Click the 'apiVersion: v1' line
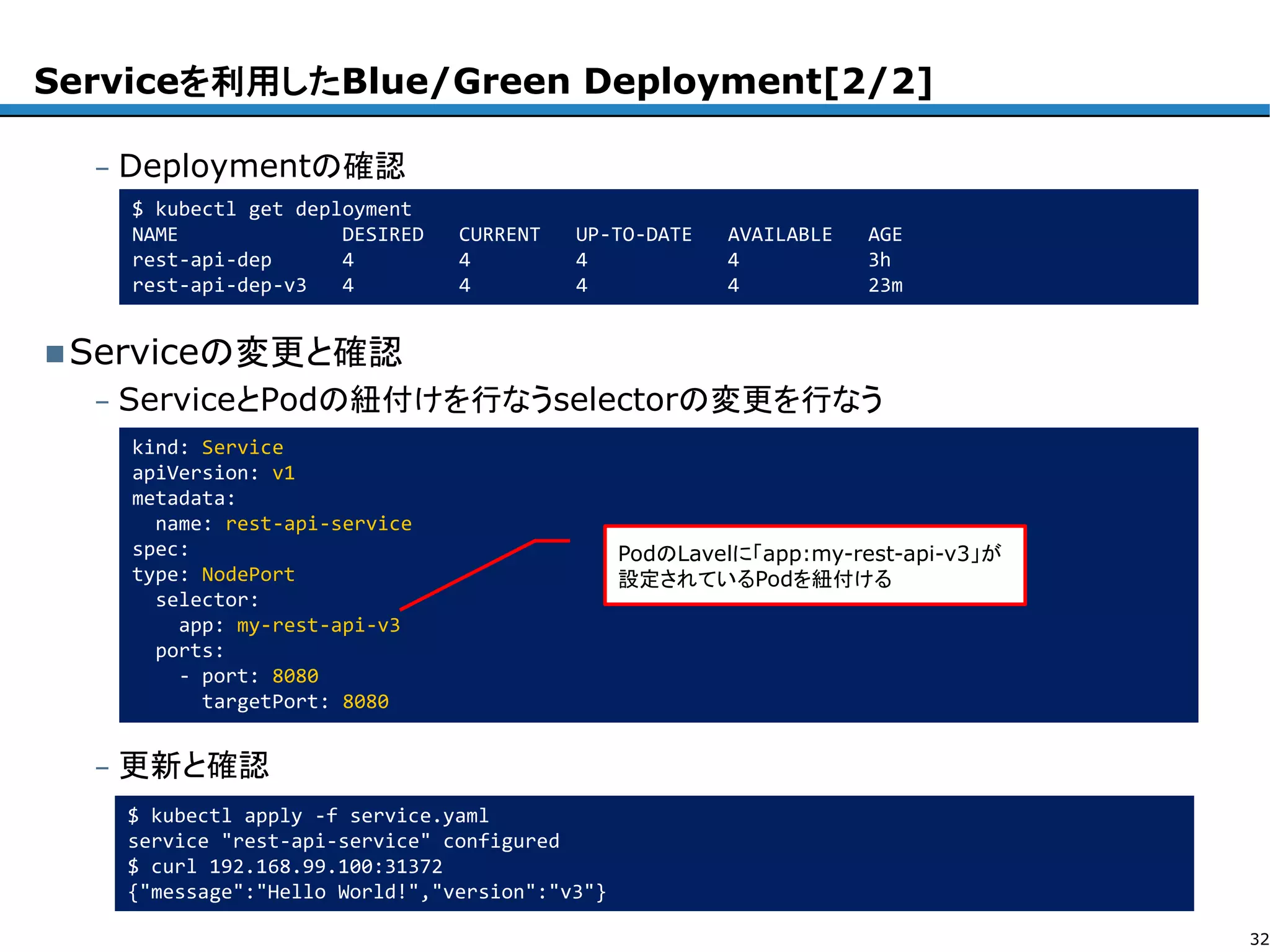This screenshot has height=952, width=1270. click(213, 473)
